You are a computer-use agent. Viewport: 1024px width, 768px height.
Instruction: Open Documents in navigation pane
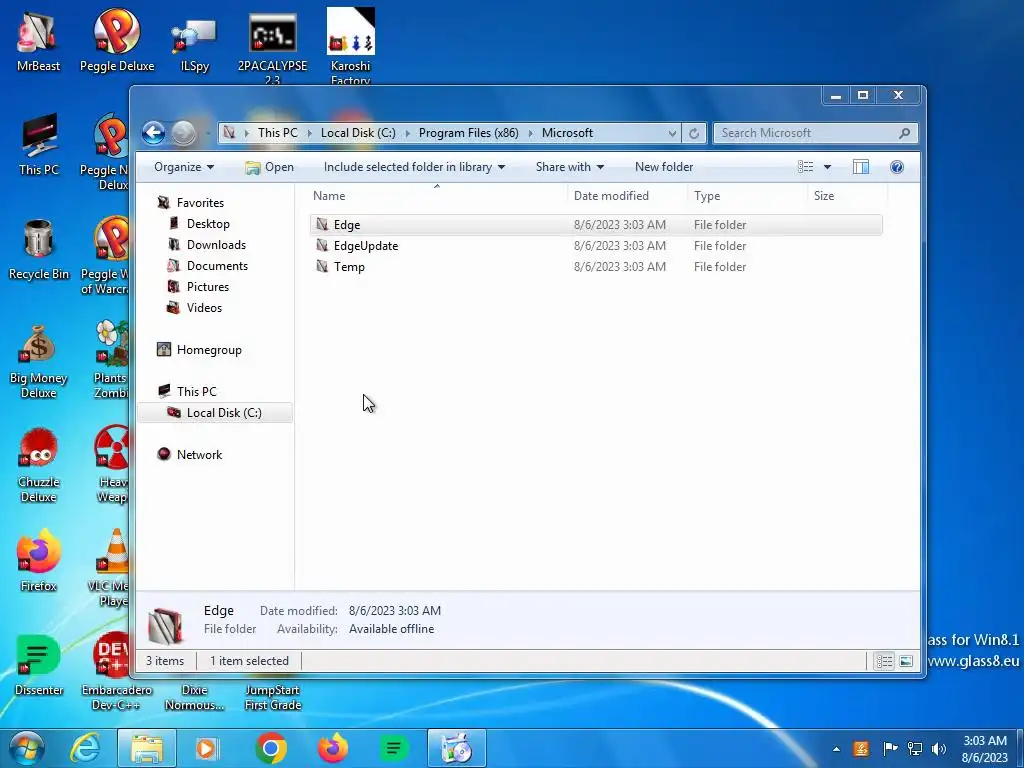coord(208,266)
